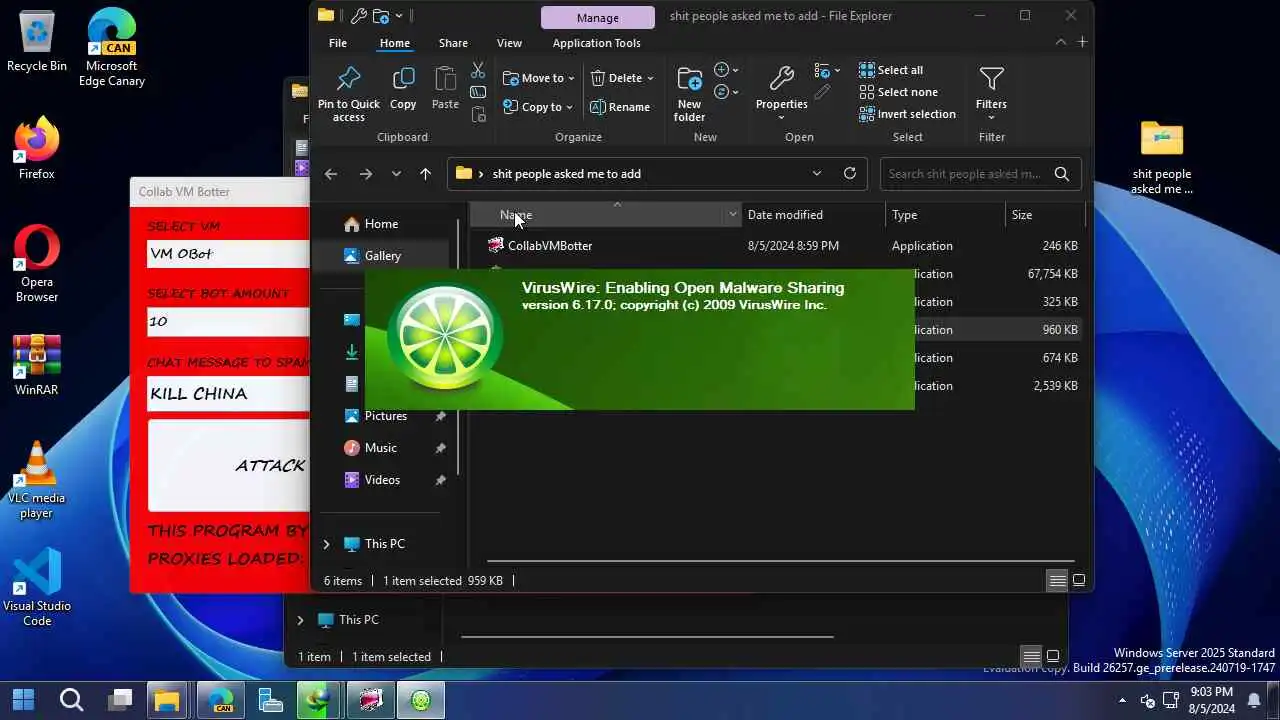Open the Customize Quick Access Toolbar dropdown
The height and width of the screenshot is (720, 1280).
399,15
